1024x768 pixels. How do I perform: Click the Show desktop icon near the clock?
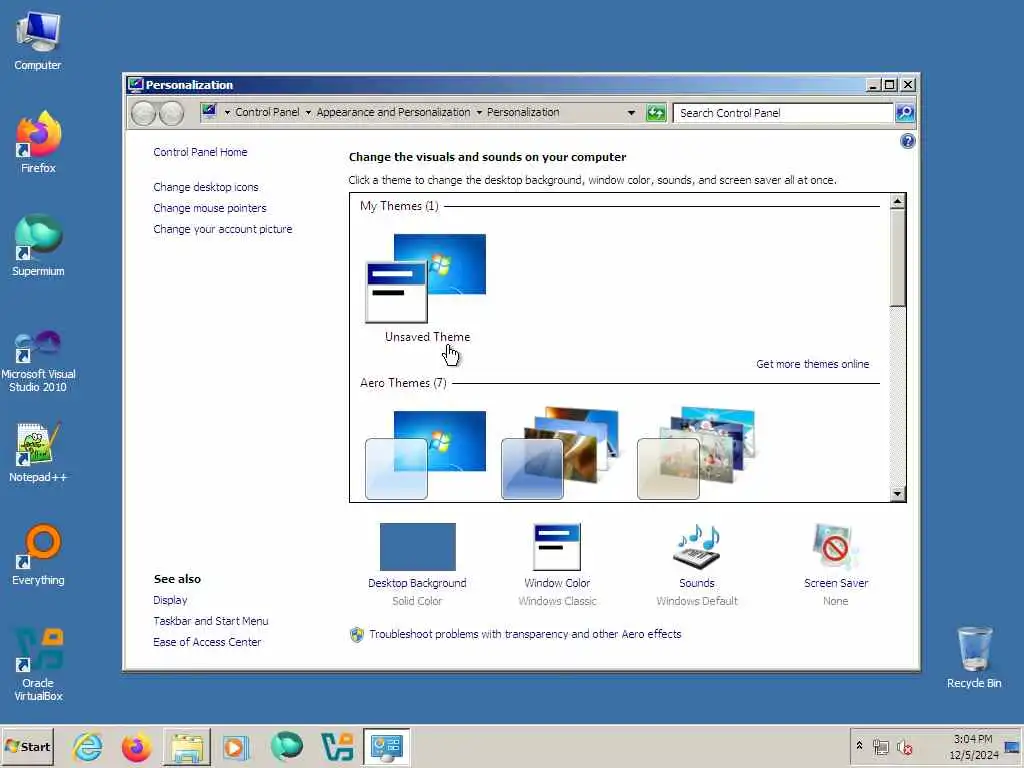(x=1012, y=747)
